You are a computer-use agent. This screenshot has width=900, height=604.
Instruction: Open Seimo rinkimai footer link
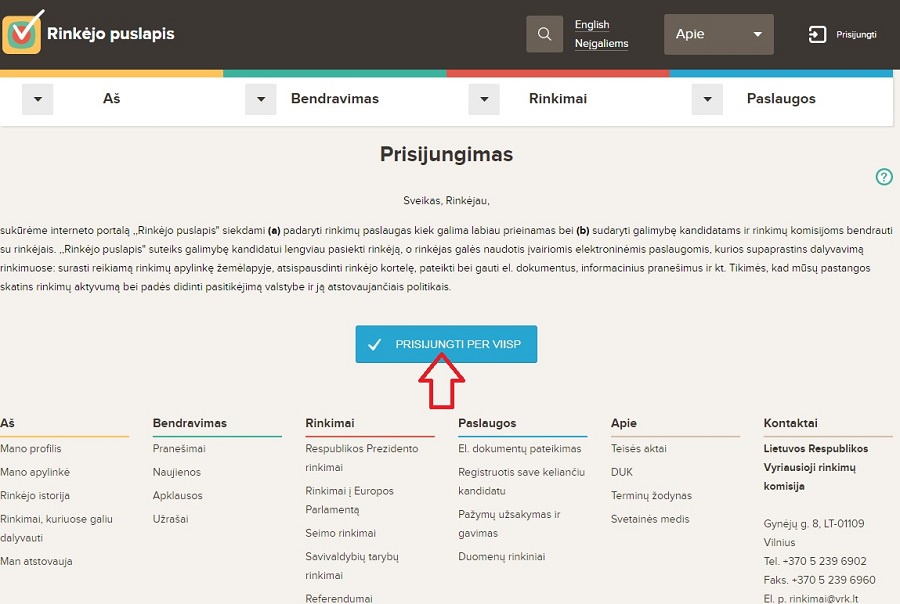click(x=340, y=533)
